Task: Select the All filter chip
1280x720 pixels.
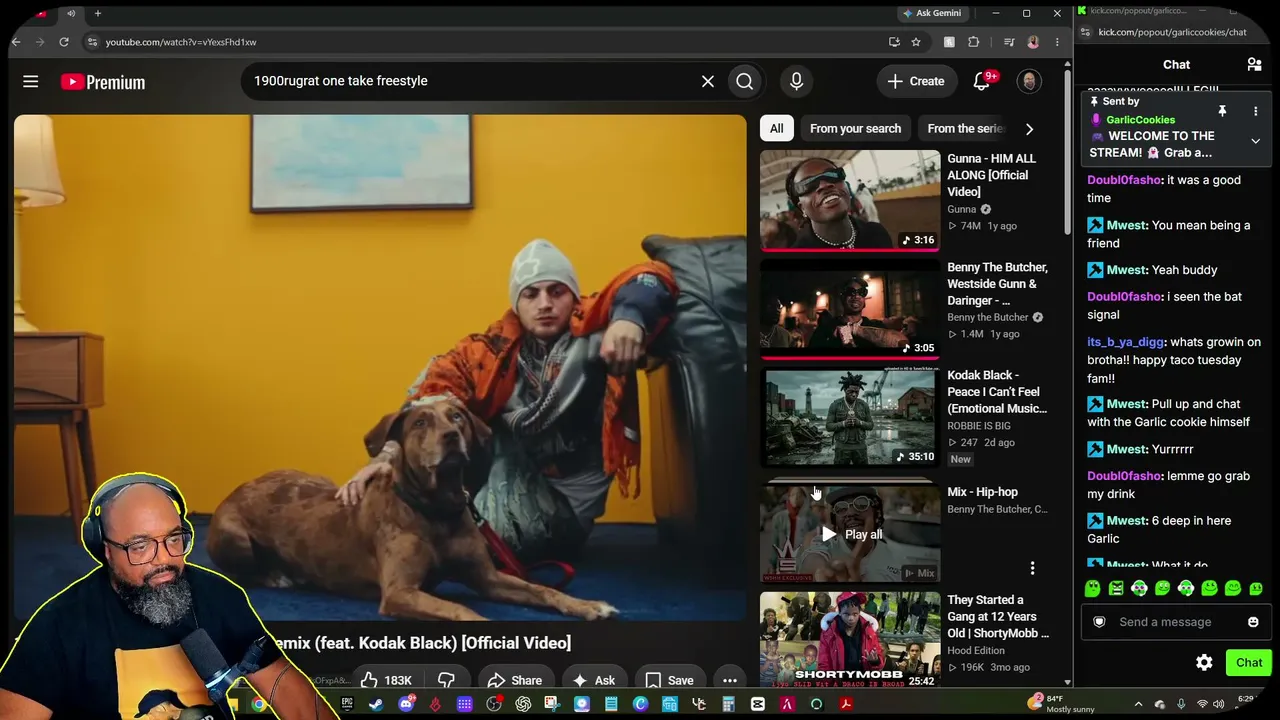Action: [x=777, y=128]
